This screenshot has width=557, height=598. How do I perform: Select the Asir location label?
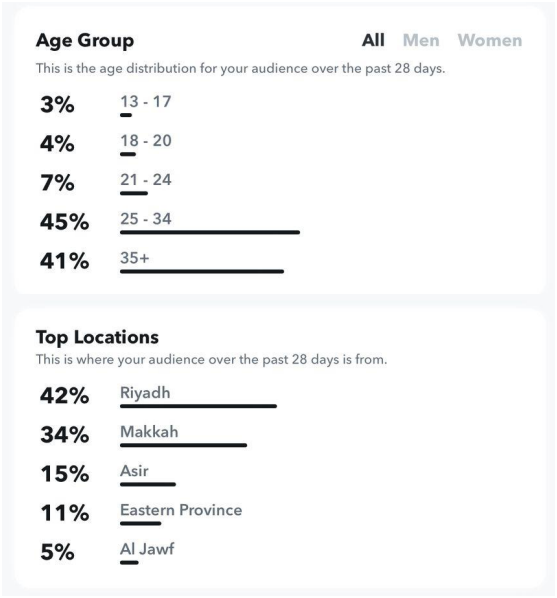pos(134,471)
